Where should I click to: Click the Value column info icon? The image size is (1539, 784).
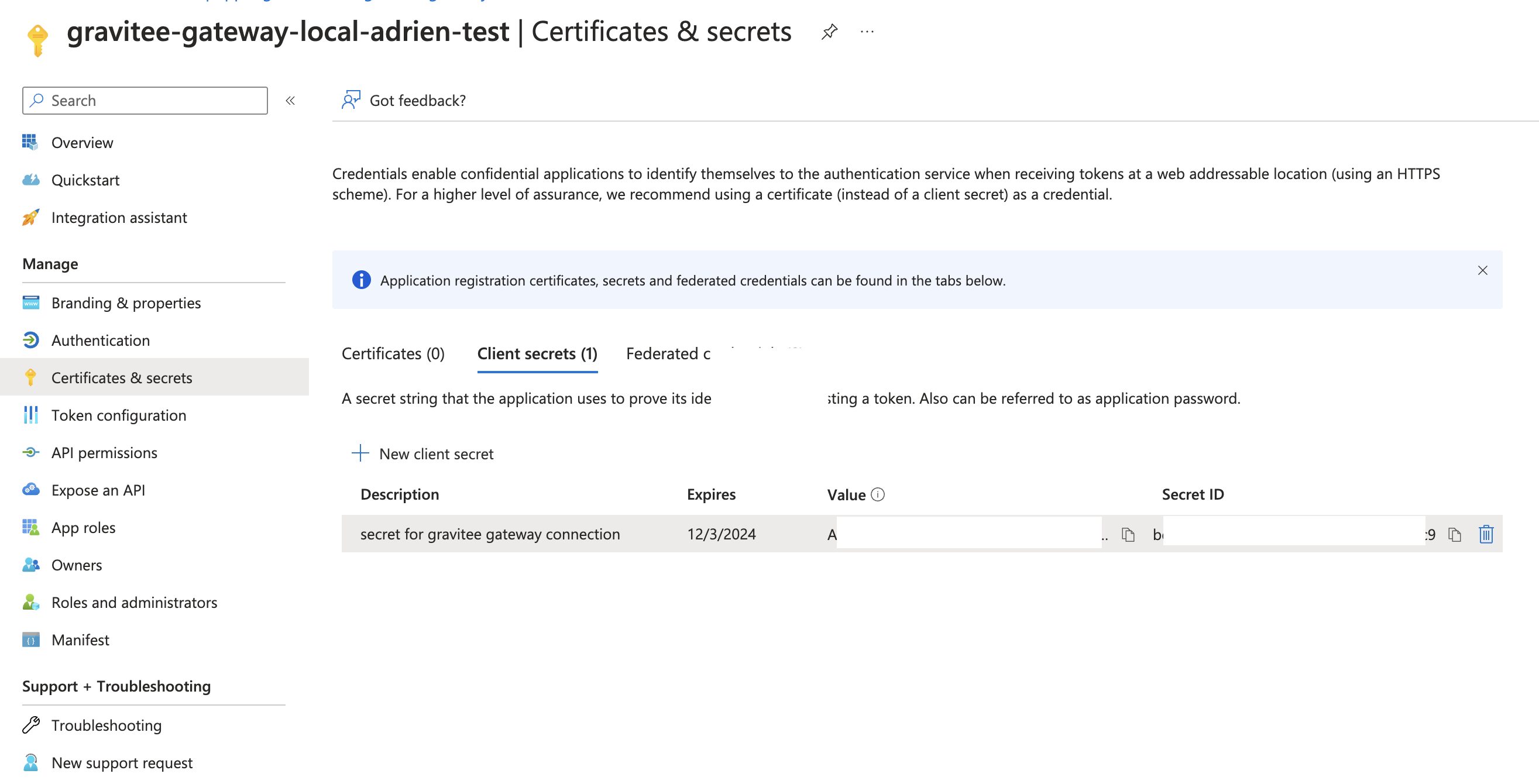tap(878, 495)
